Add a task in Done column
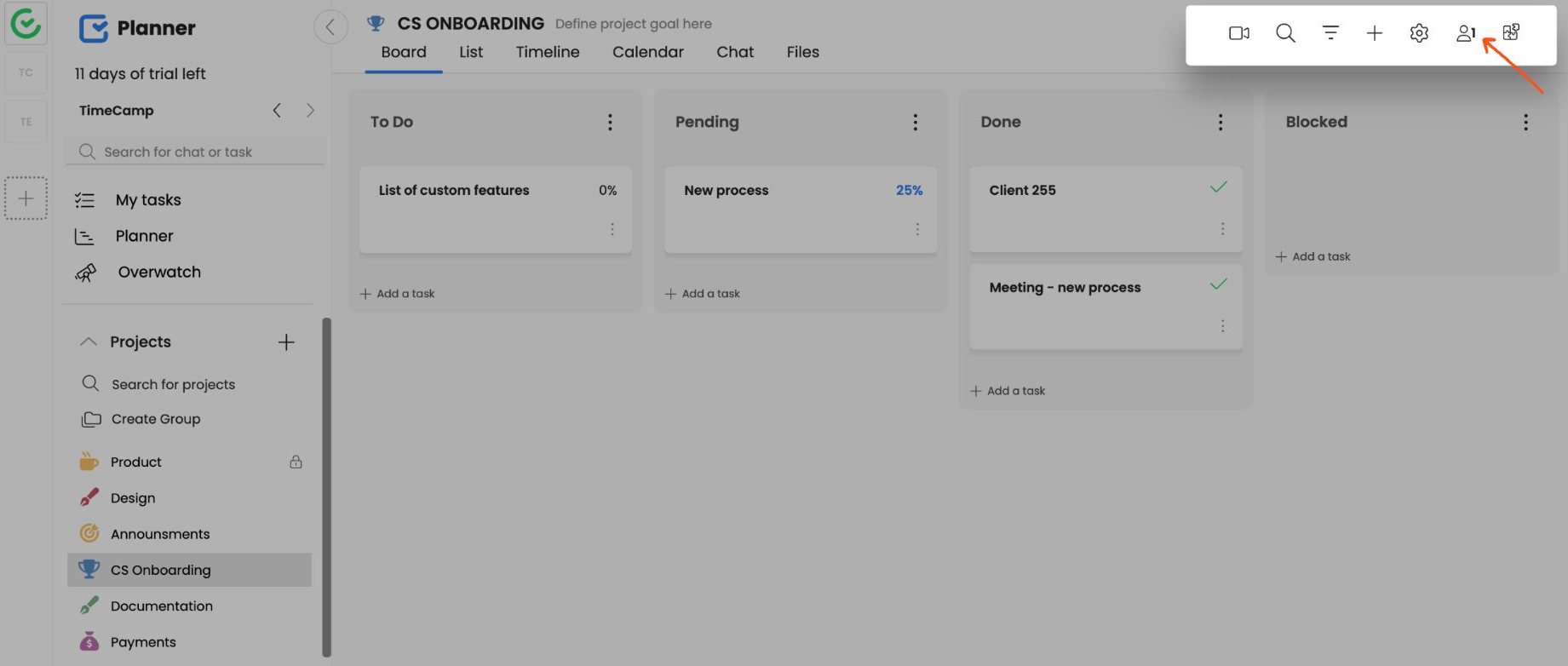Image resolution: width=1568 pixels, height=666 pixels. pyautogui.click(x=1008, y=391)
